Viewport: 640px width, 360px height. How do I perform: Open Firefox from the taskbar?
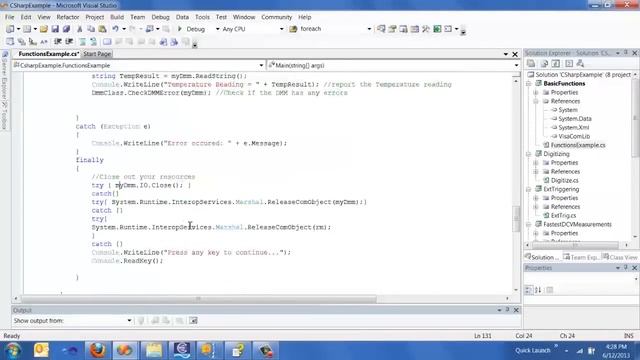point(98,350)
